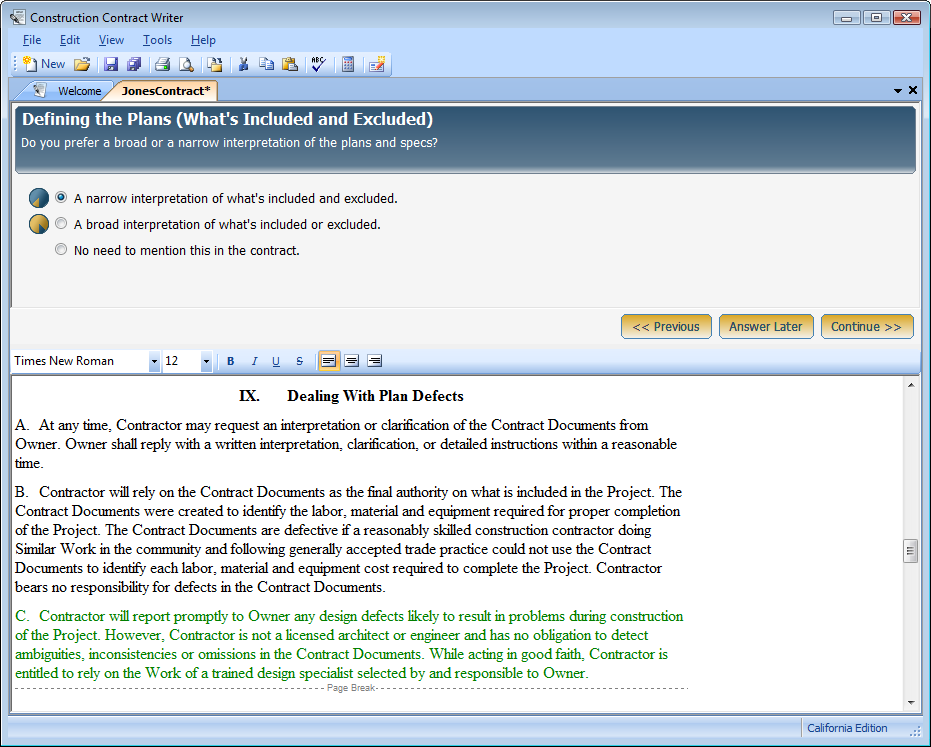Screen dimensions: 931x747
Task: Align text right
Action: coord(375,361)
